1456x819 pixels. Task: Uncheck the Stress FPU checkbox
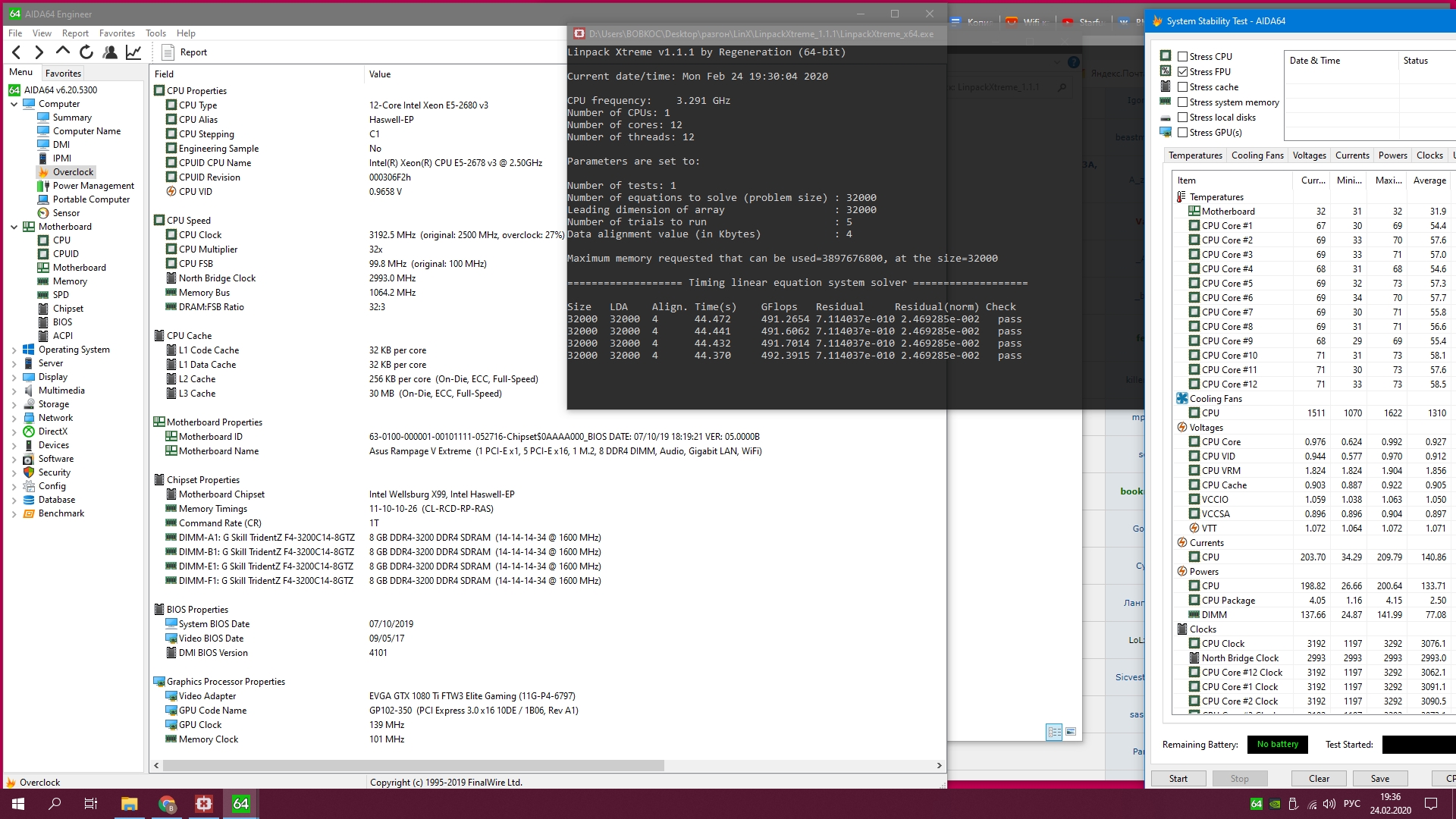coord(1182,72)
